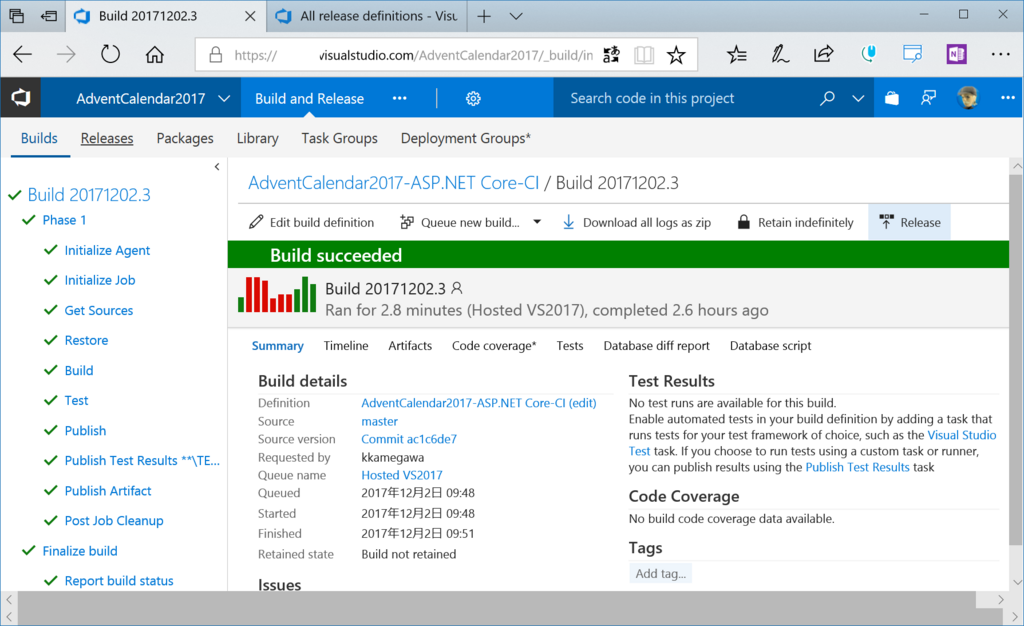
Task: Click Download all logs as zip
Action: pyautogui.click(x=637, y=223)
